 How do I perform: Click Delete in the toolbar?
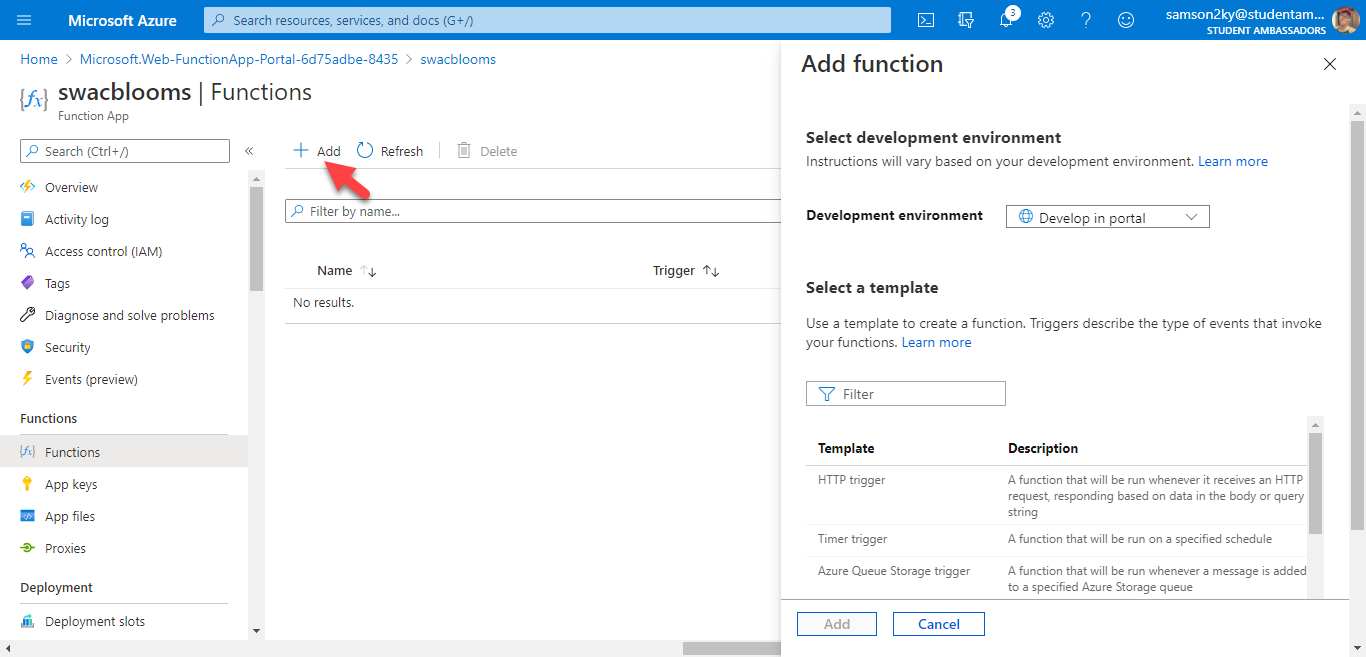point(487,151)
